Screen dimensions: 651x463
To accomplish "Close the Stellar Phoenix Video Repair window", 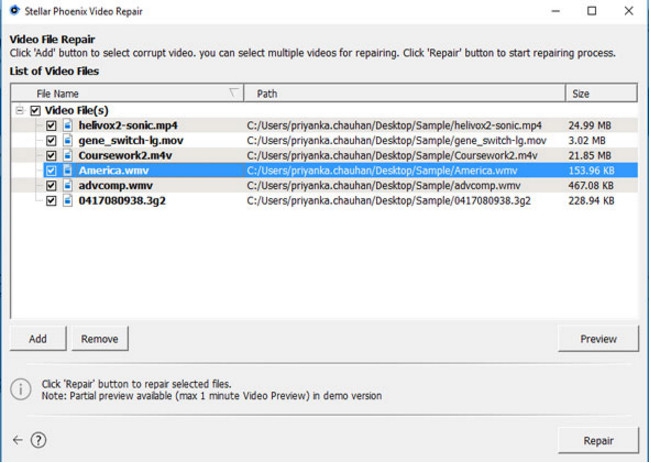I will tap(629, 11).
